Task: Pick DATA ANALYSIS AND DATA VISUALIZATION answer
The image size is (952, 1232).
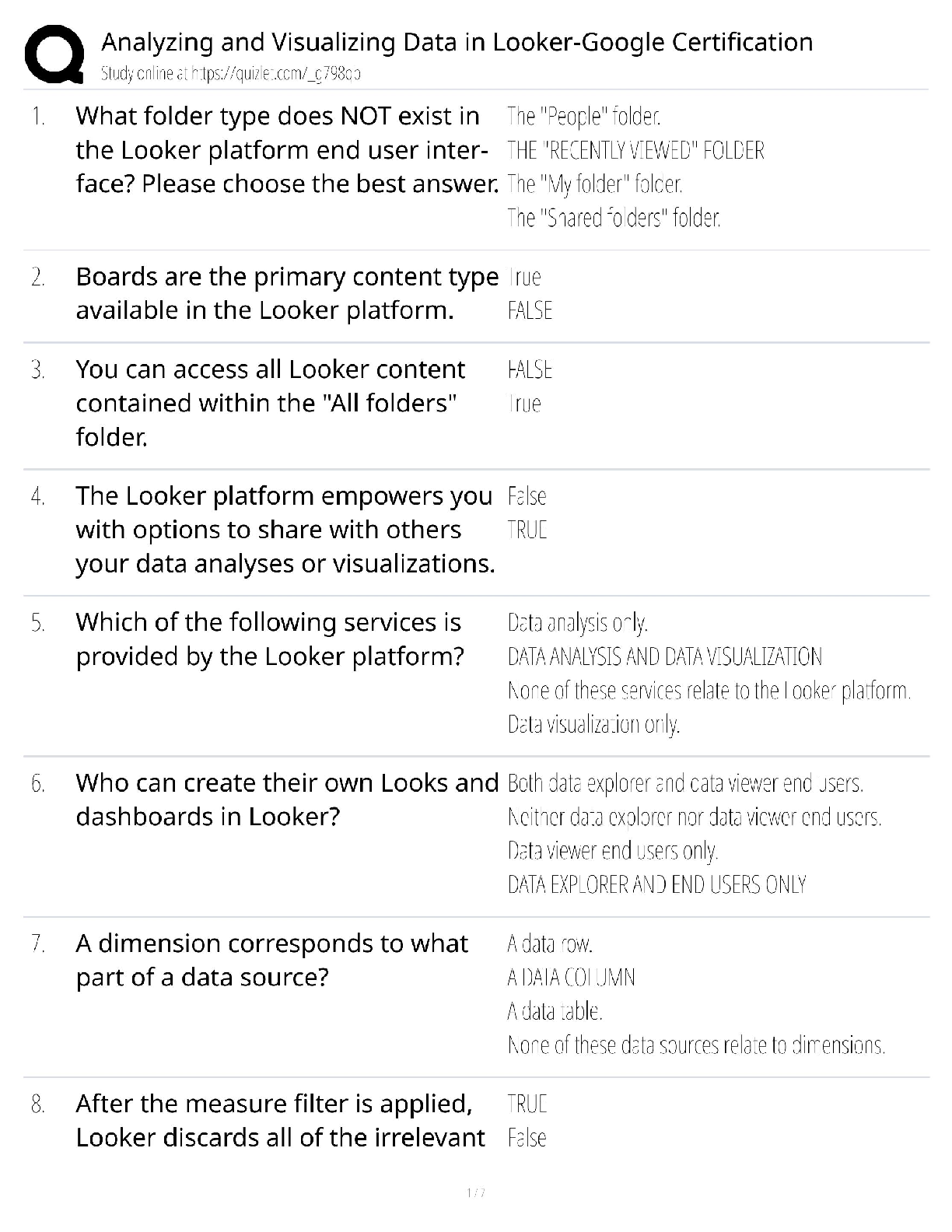Action: point(664,656)
